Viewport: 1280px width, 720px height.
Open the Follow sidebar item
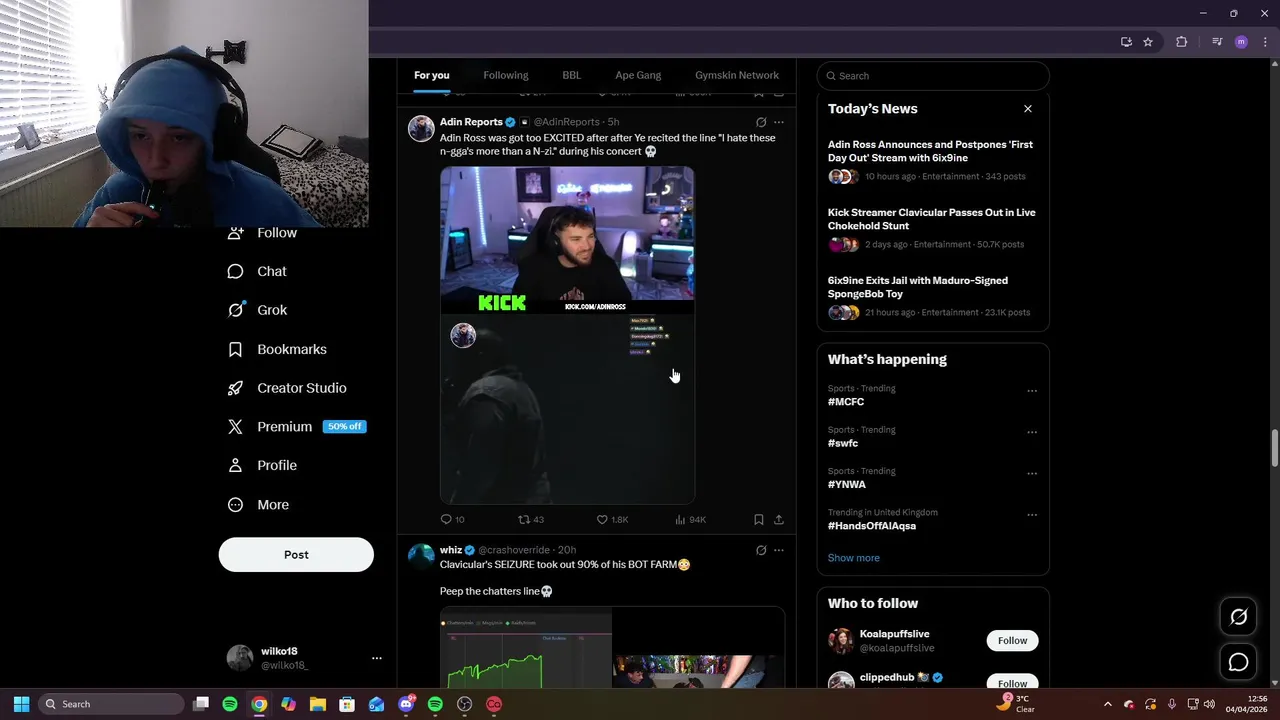coord(263,233)
